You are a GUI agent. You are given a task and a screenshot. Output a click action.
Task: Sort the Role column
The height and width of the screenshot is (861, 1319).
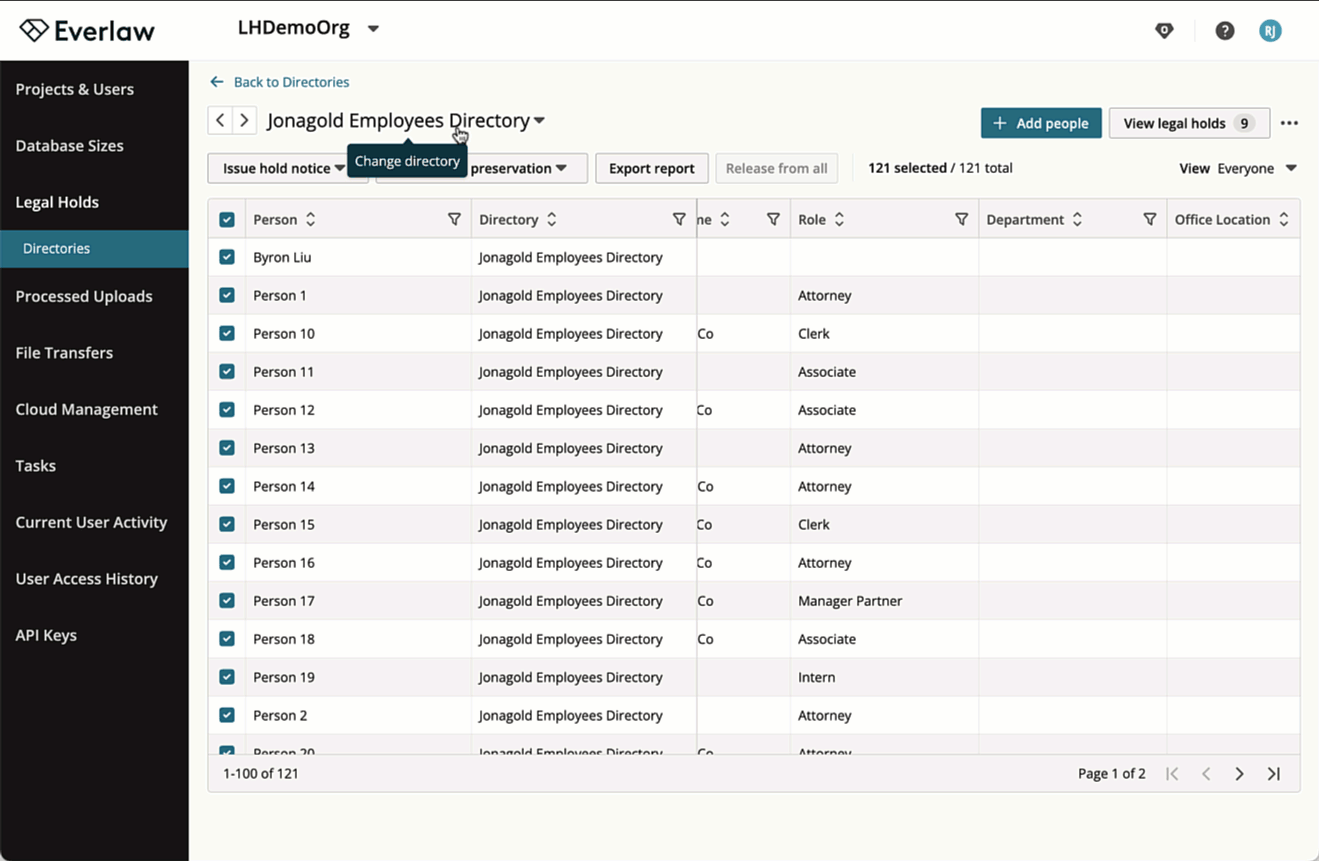tap(839, 219)
